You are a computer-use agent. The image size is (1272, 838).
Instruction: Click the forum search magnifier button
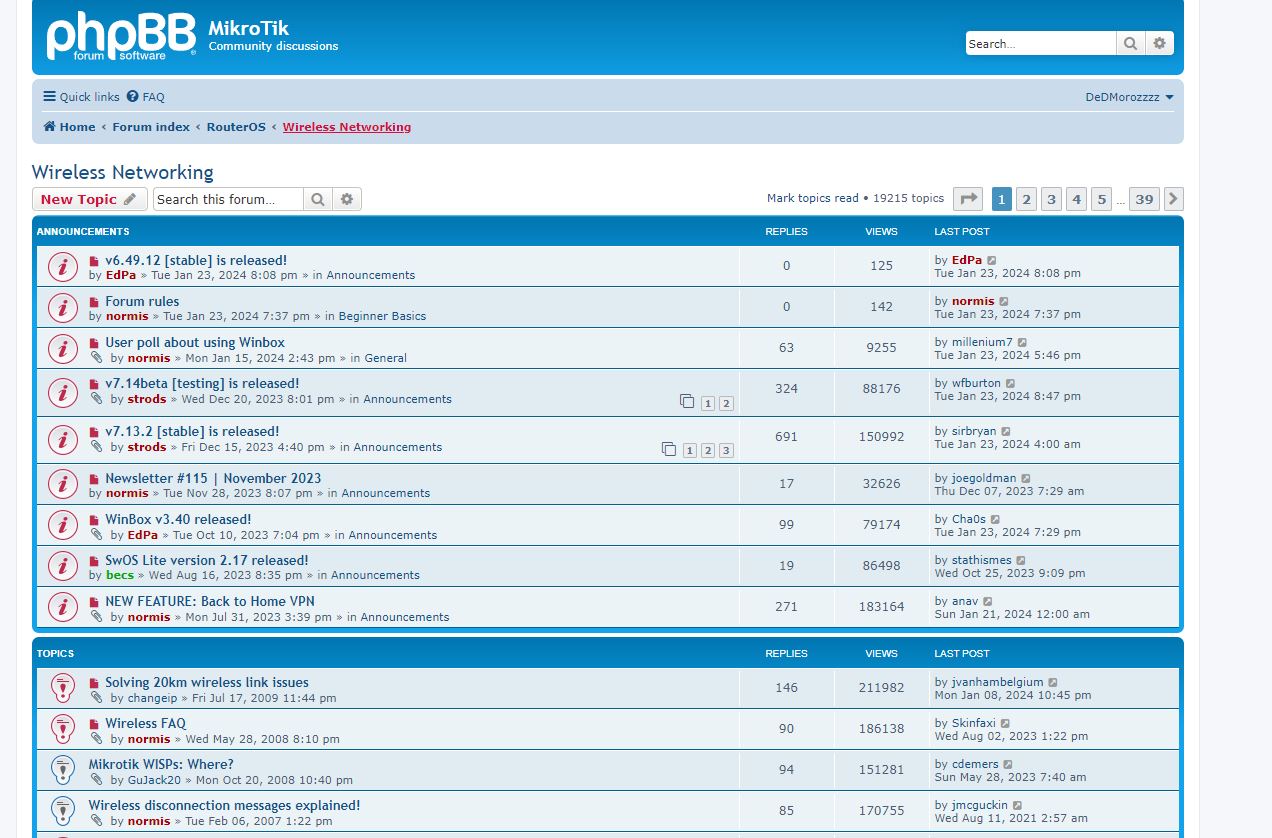click(317, 199)
